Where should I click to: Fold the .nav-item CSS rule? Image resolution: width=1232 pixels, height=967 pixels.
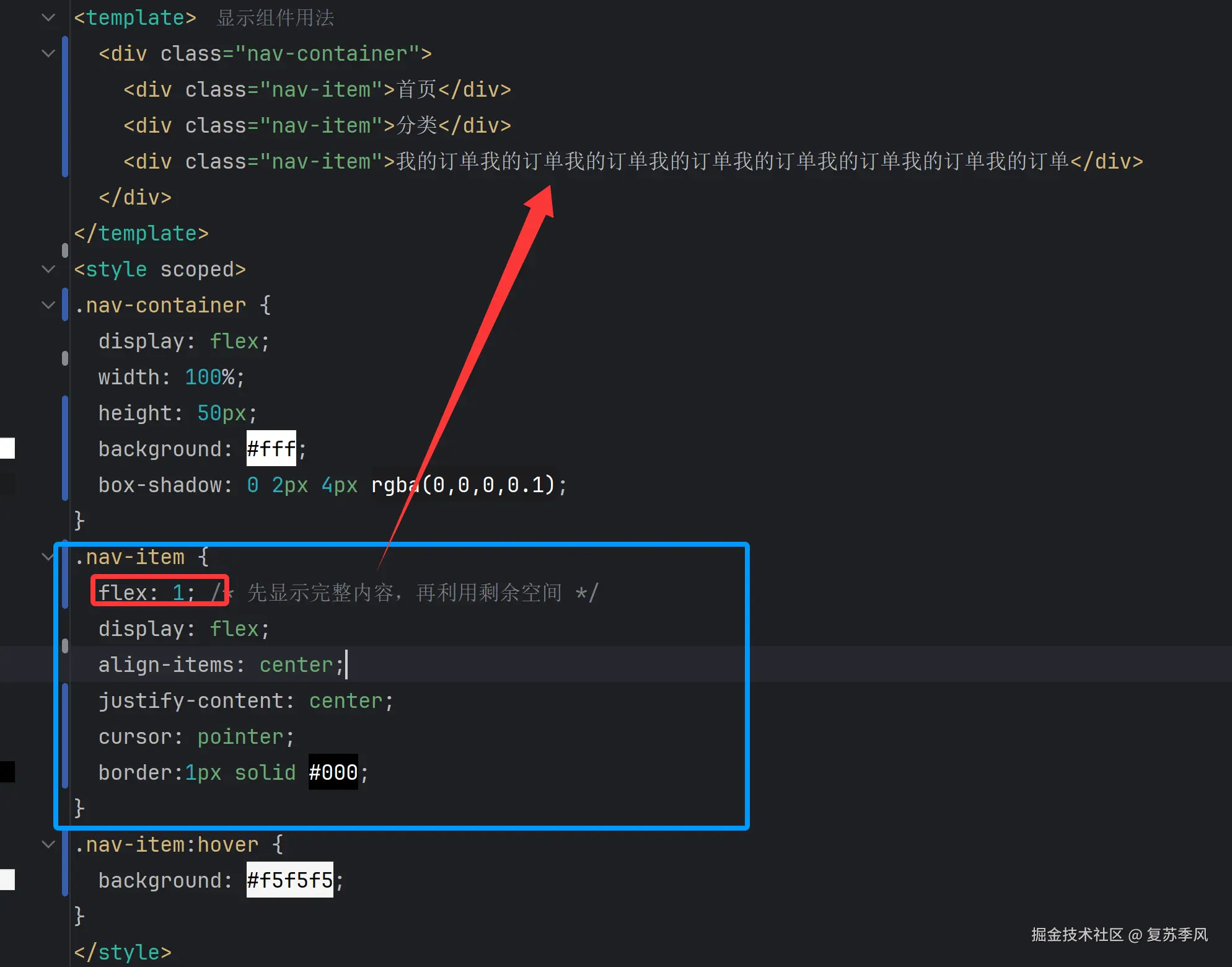pyautogui.click(x=48, y=557)
